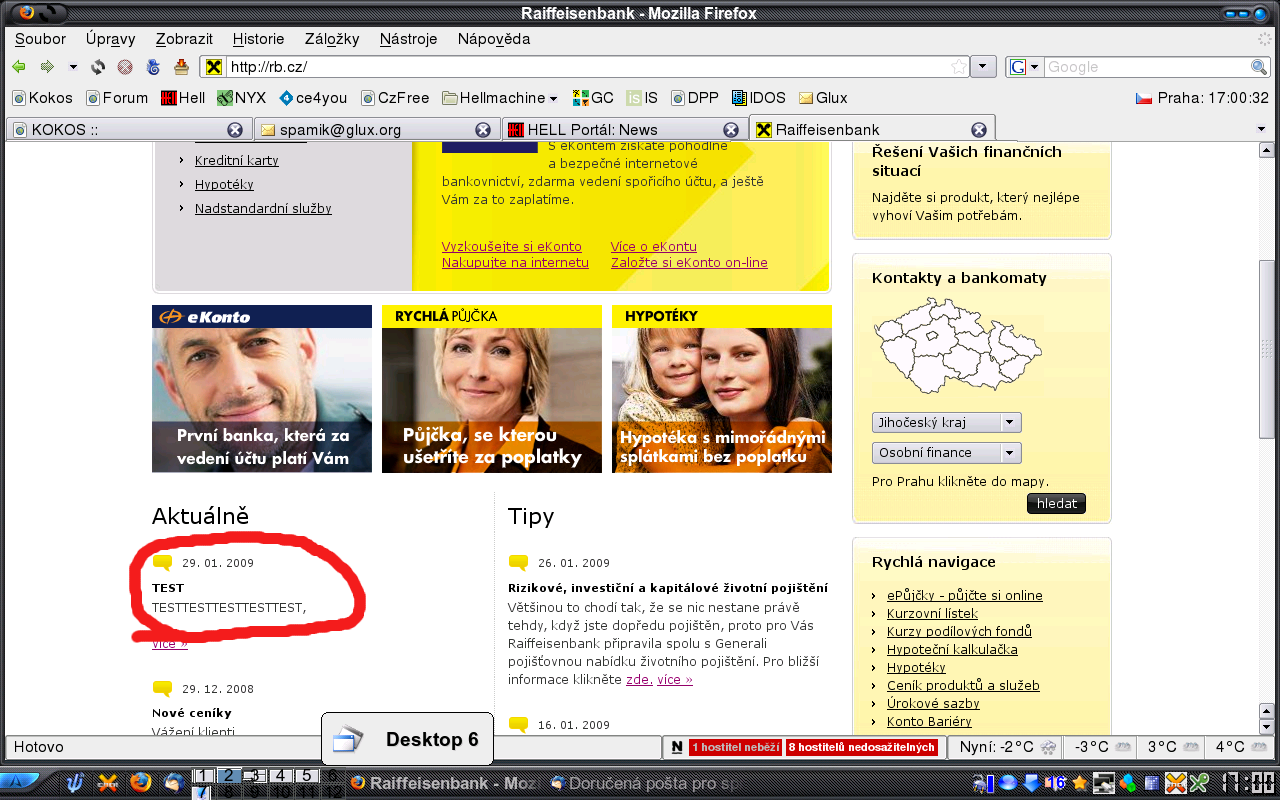This screenshot has height=800, width=1280.
Task: Reload the current page
Action: pyautogui.click(x=98, y=67)
